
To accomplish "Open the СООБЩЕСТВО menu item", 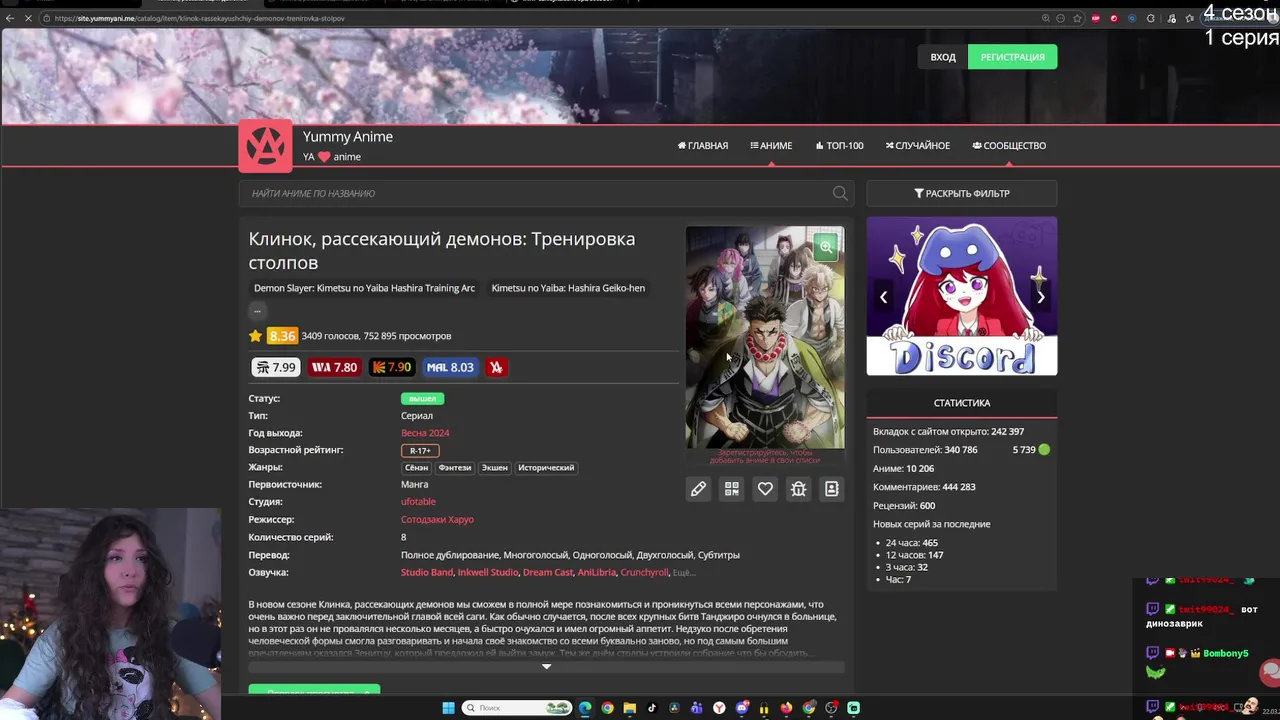I will coord(1009,145).
